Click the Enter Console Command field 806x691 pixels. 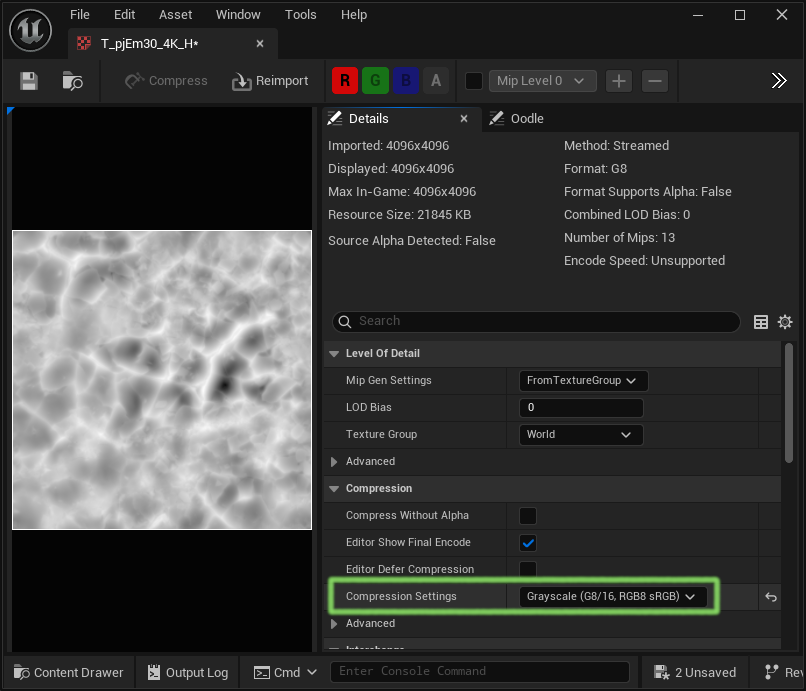(x=480, y=672)
